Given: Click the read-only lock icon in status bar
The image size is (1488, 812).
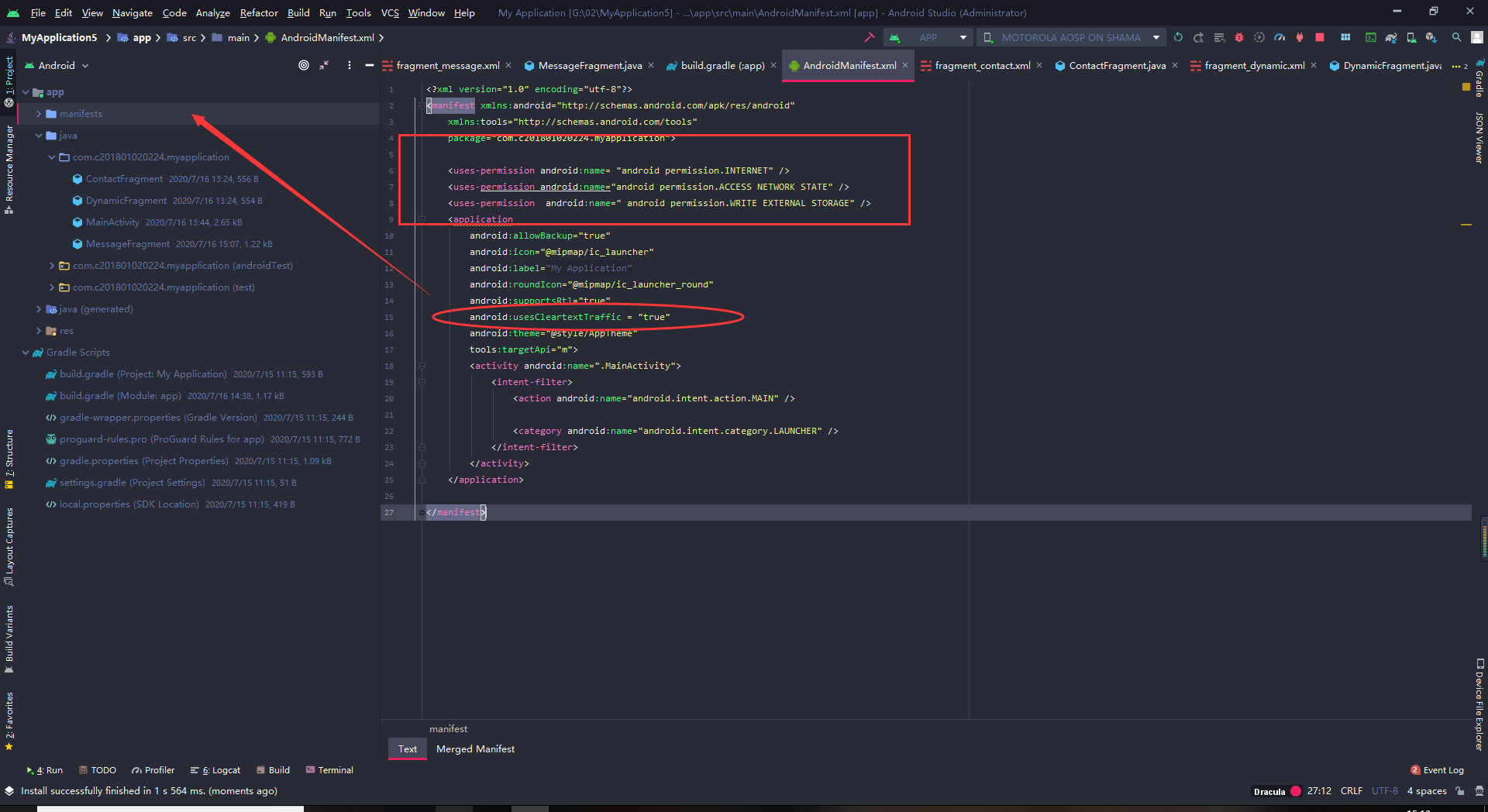Looking at the screenshot, I should point(1460,791).
